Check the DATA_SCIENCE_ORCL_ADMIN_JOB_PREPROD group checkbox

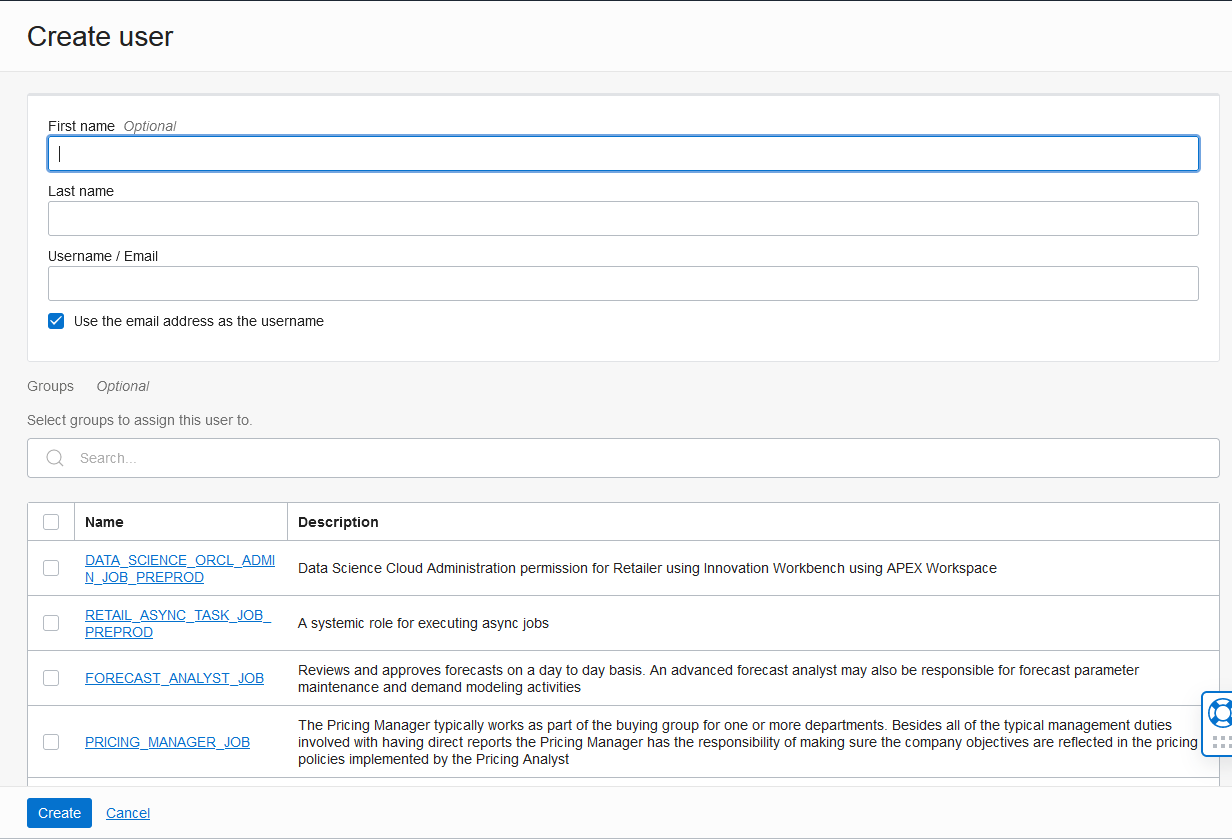pos(51,567)
